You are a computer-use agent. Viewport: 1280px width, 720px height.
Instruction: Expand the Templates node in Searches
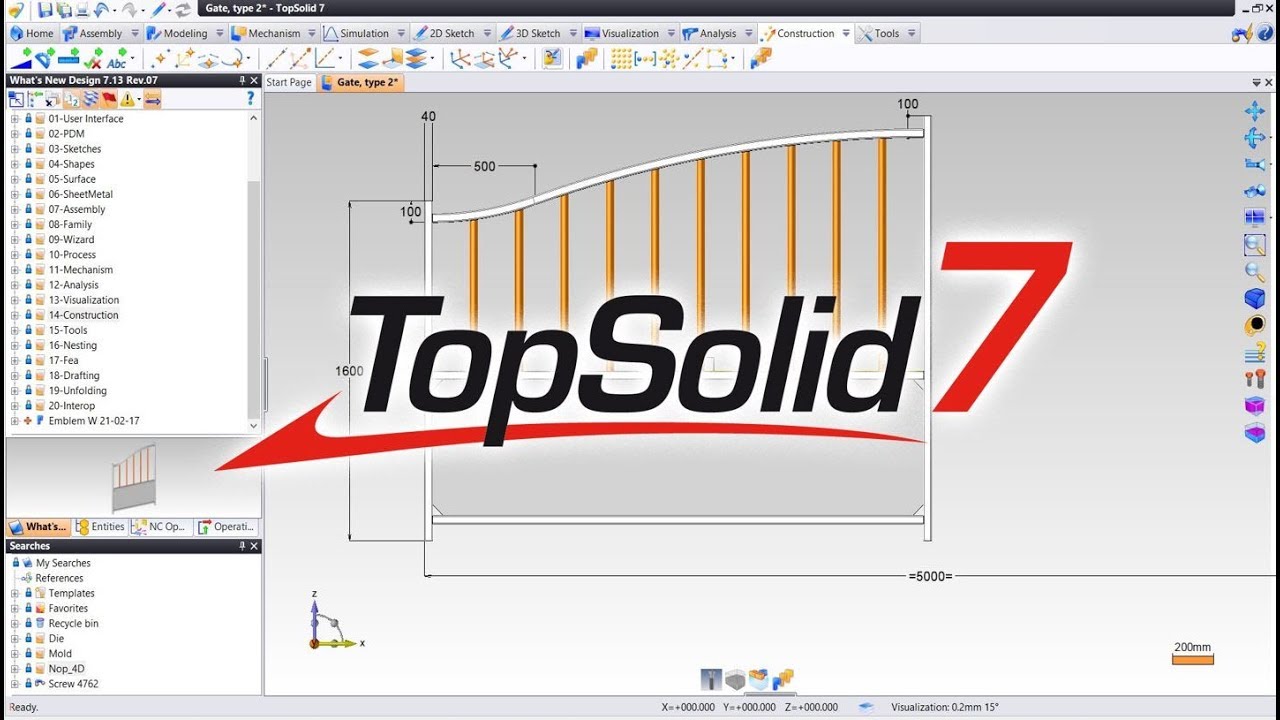tap(15, 593)
